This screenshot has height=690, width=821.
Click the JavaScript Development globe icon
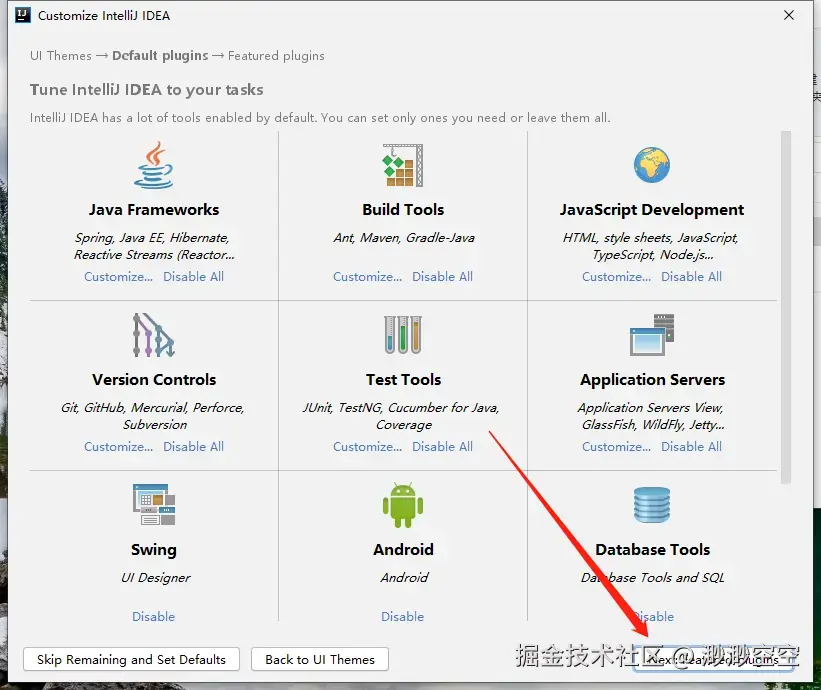click(651, 165)
